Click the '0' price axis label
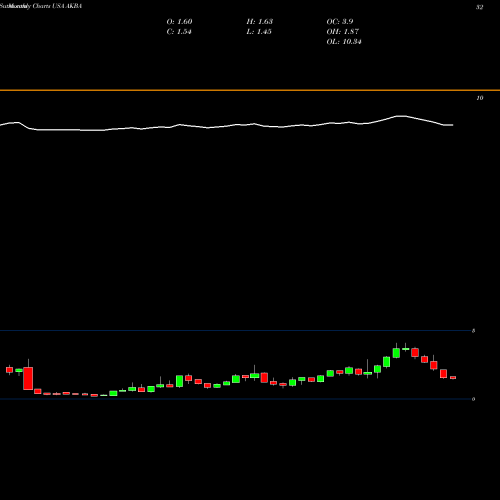 point(473,399)
